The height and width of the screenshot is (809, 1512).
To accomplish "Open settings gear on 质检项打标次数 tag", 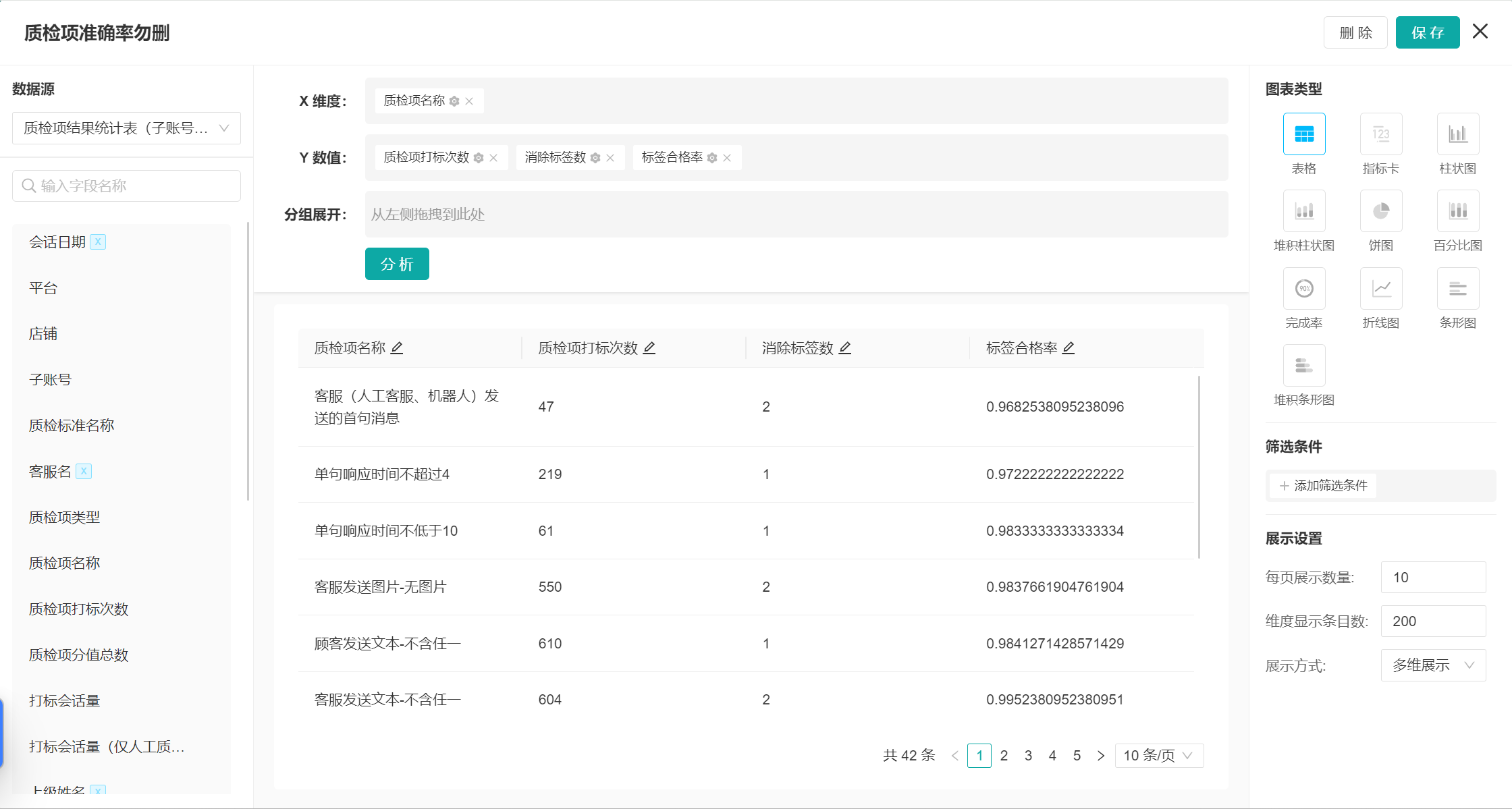I will point(479,158).
